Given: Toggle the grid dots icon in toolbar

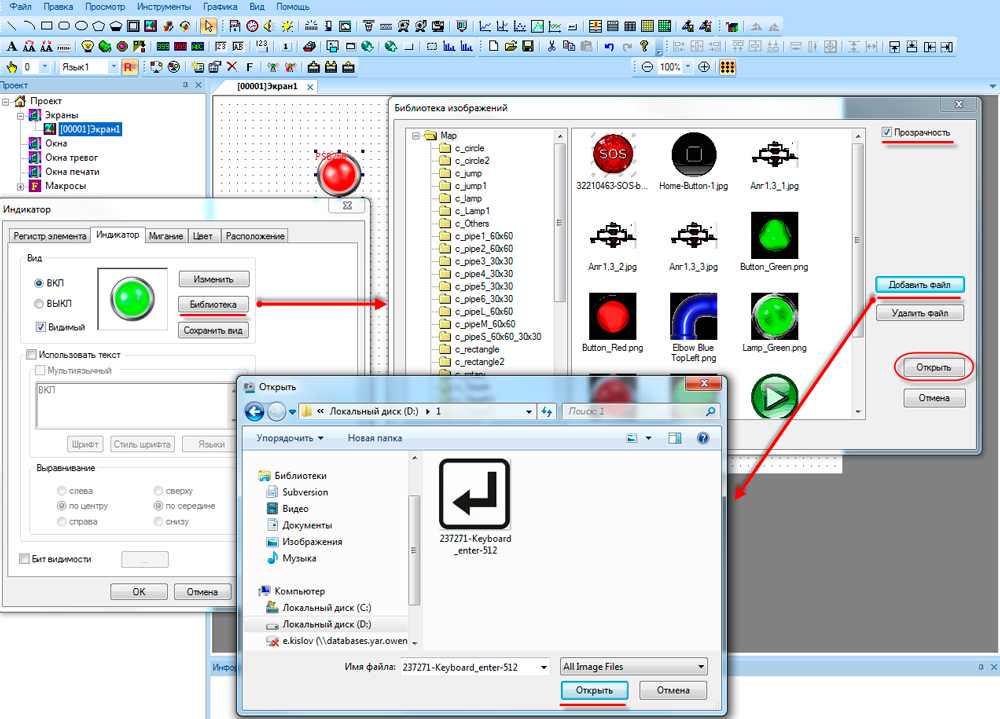Looking at the screenshot, I should coord(728,67).
